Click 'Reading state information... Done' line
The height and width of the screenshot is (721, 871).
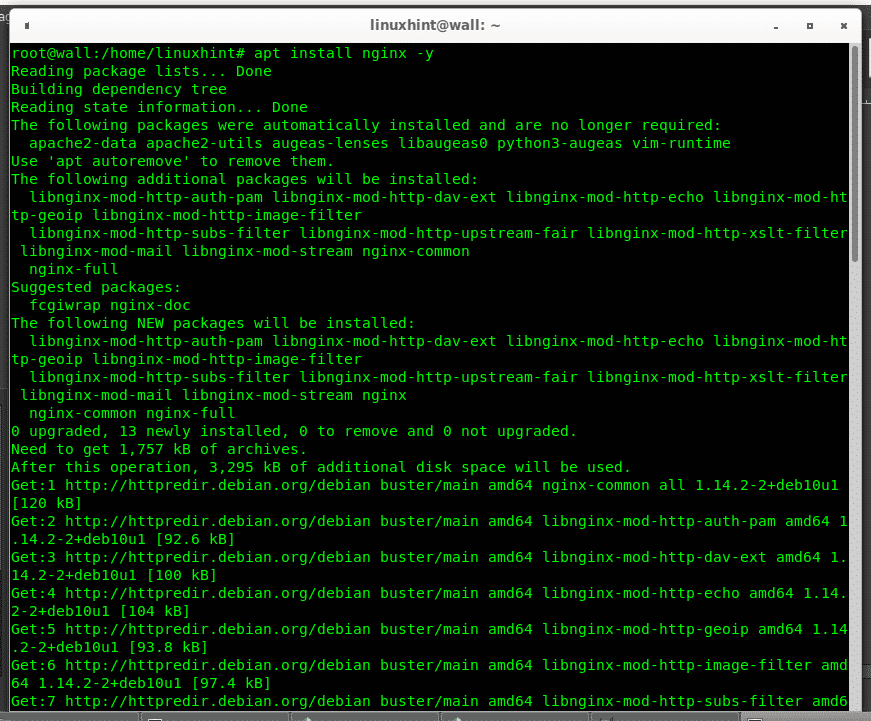[159, 107]
